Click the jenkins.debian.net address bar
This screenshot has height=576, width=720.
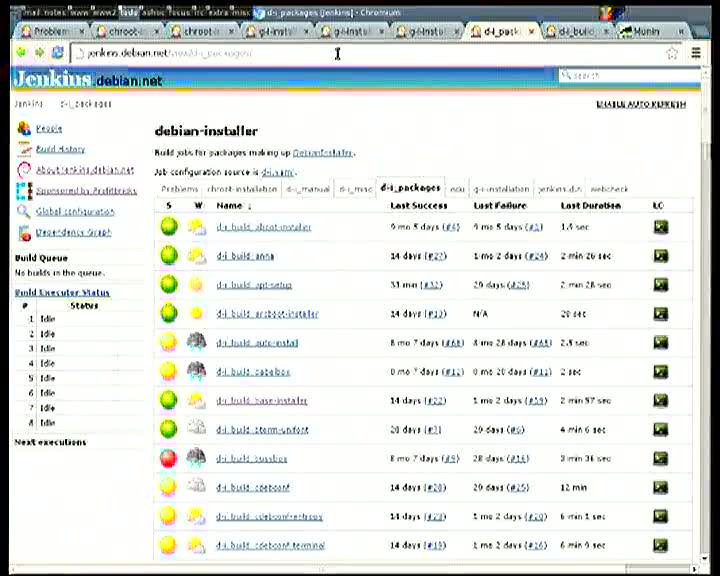click(x=367, y=53)
